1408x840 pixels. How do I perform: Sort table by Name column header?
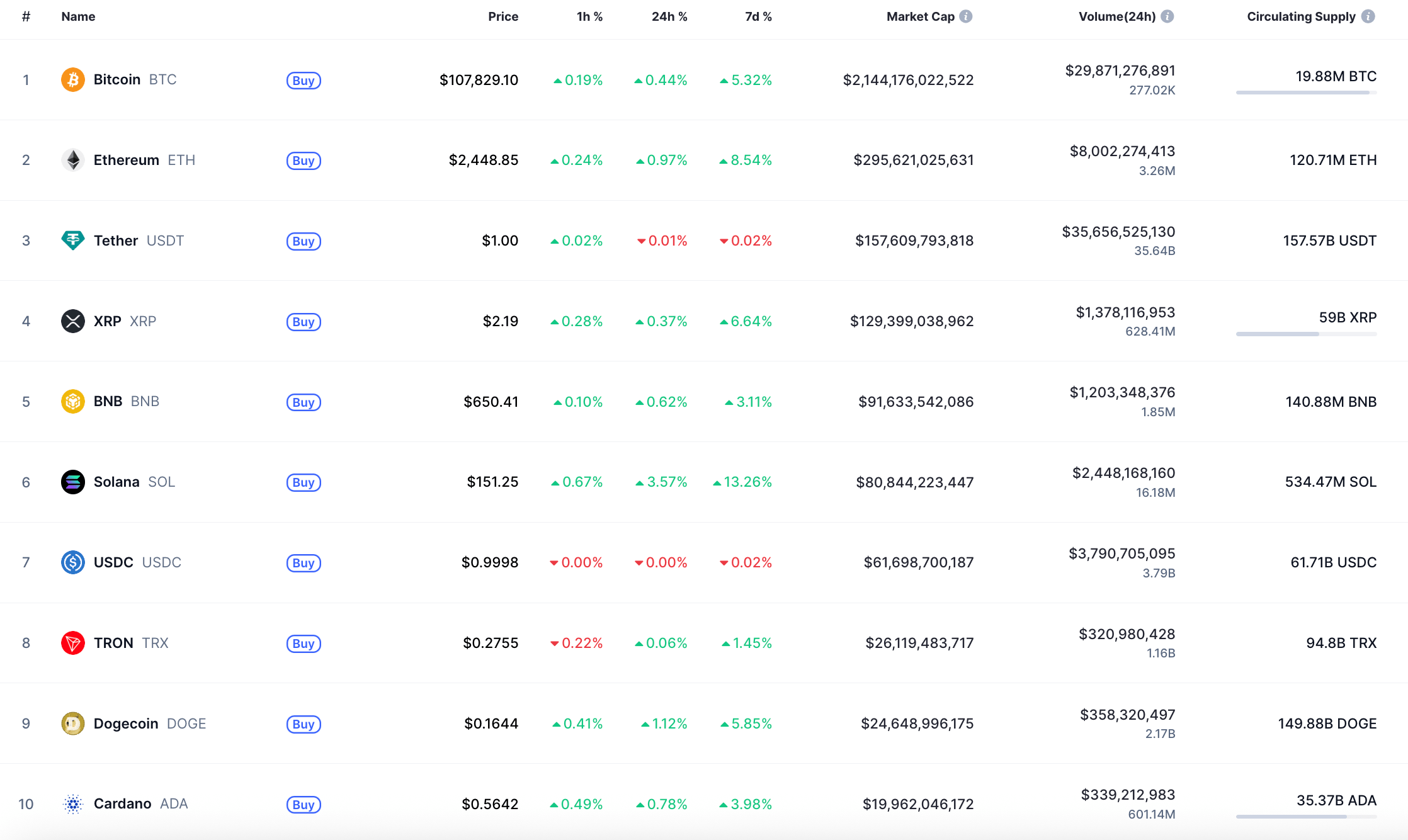point(78,16)
